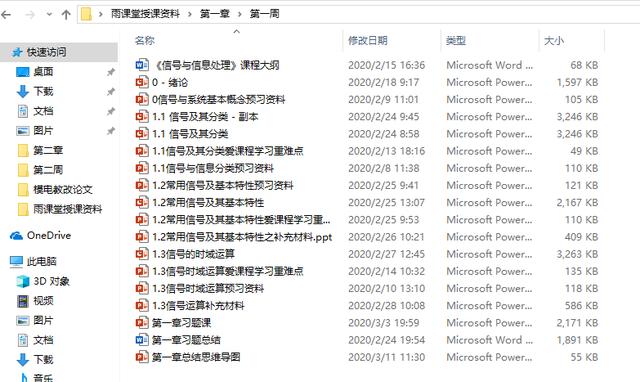Open 图片 under 此电脑
Image resolution: width=640 pixels, height=382 pixels.
click(x=43, y=320)
